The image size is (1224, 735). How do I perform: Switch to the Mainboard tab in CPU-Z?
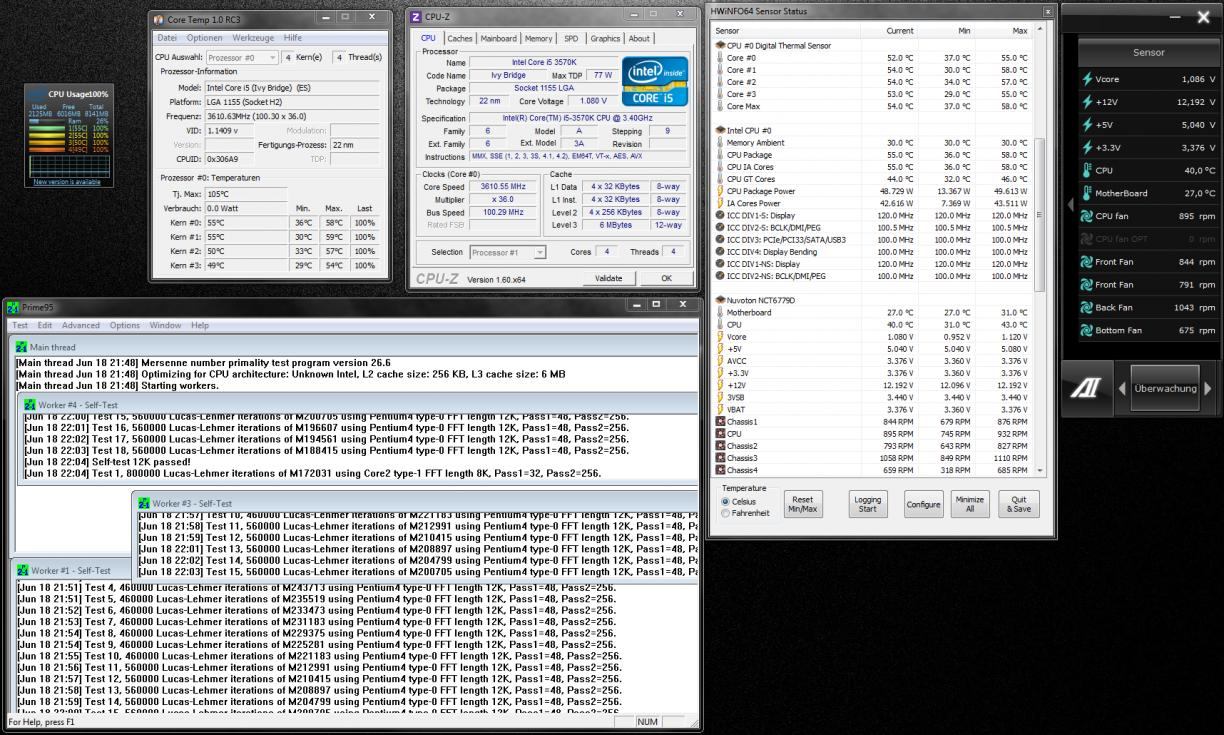pos(498,39)
